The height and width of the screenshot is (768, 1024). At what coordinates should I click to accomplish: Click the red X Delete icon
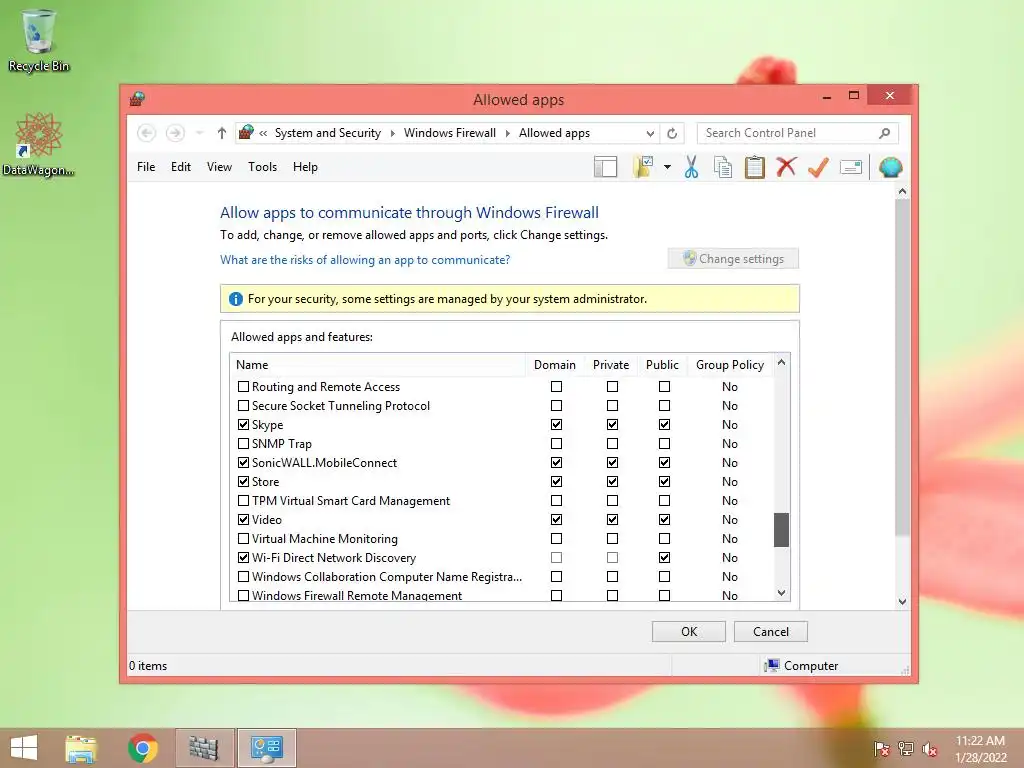tap(786, 167)
